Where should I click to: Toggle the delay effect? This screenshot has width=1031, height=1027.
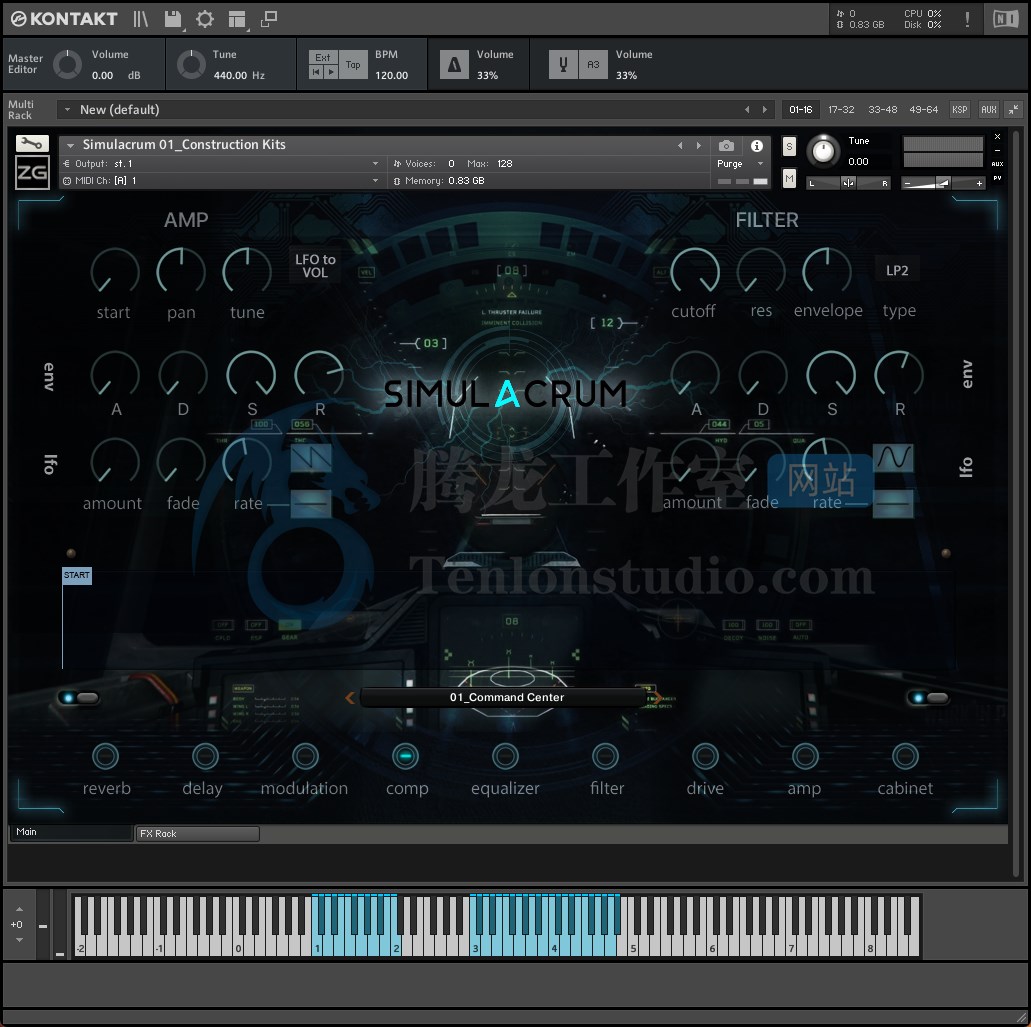pyautogui.click(x=205, y=756)
